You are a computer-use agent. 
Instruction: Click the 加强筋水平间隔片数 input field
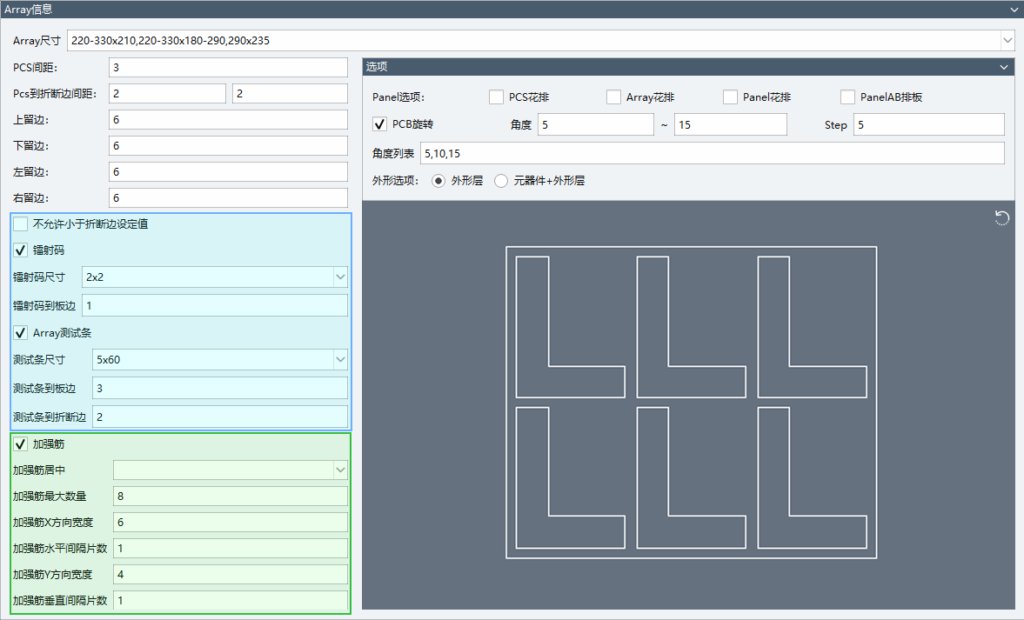[231, 548]
